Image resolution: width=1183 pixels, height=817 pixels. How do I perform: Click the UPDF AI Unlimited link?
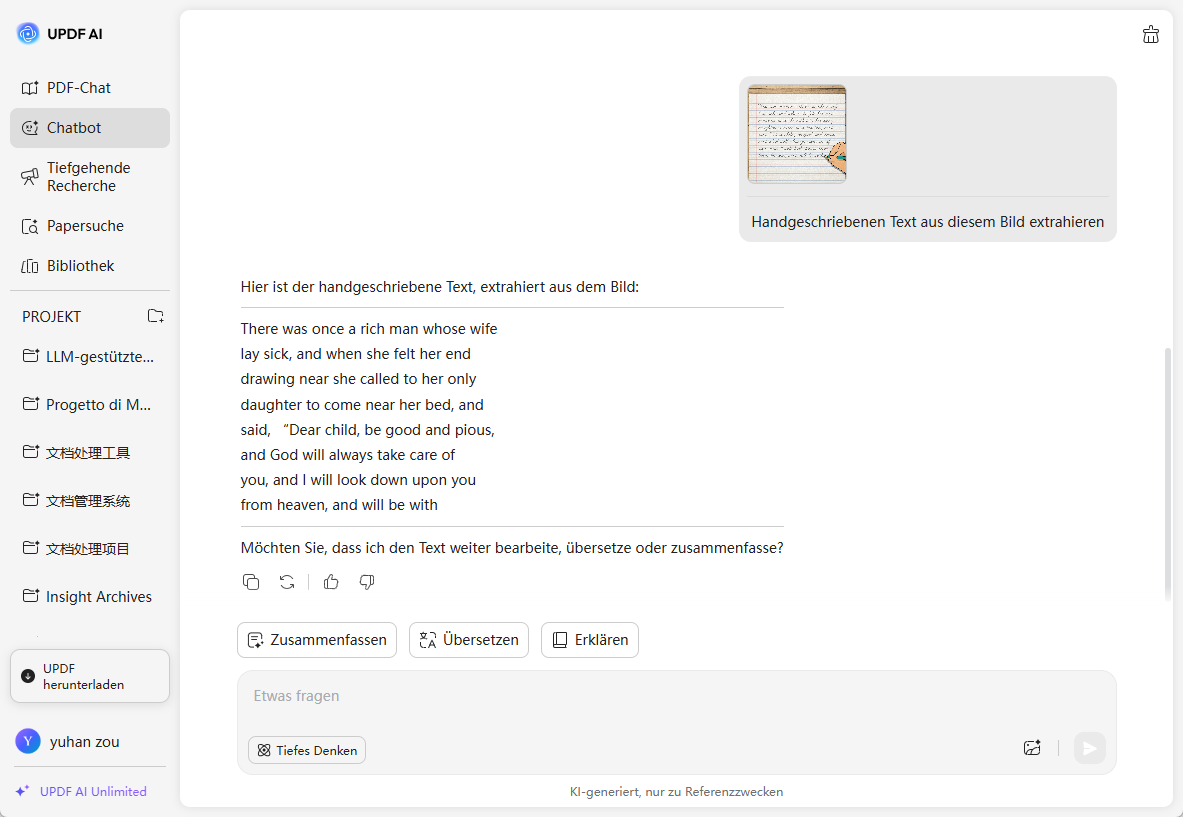(93, 791)
